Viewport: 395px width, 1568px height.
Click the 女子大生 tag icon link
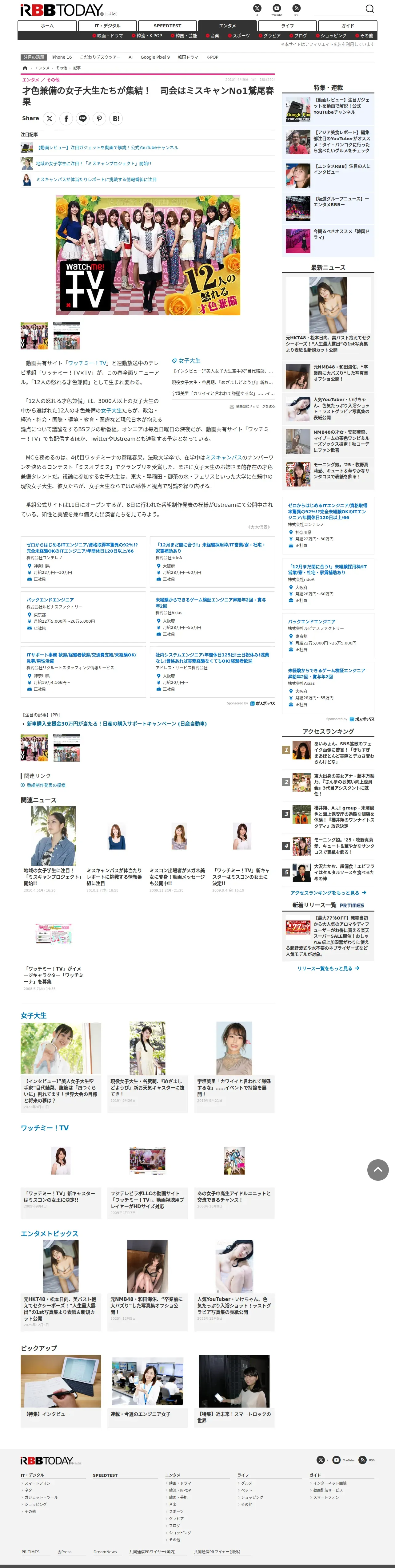pos(186,361)
